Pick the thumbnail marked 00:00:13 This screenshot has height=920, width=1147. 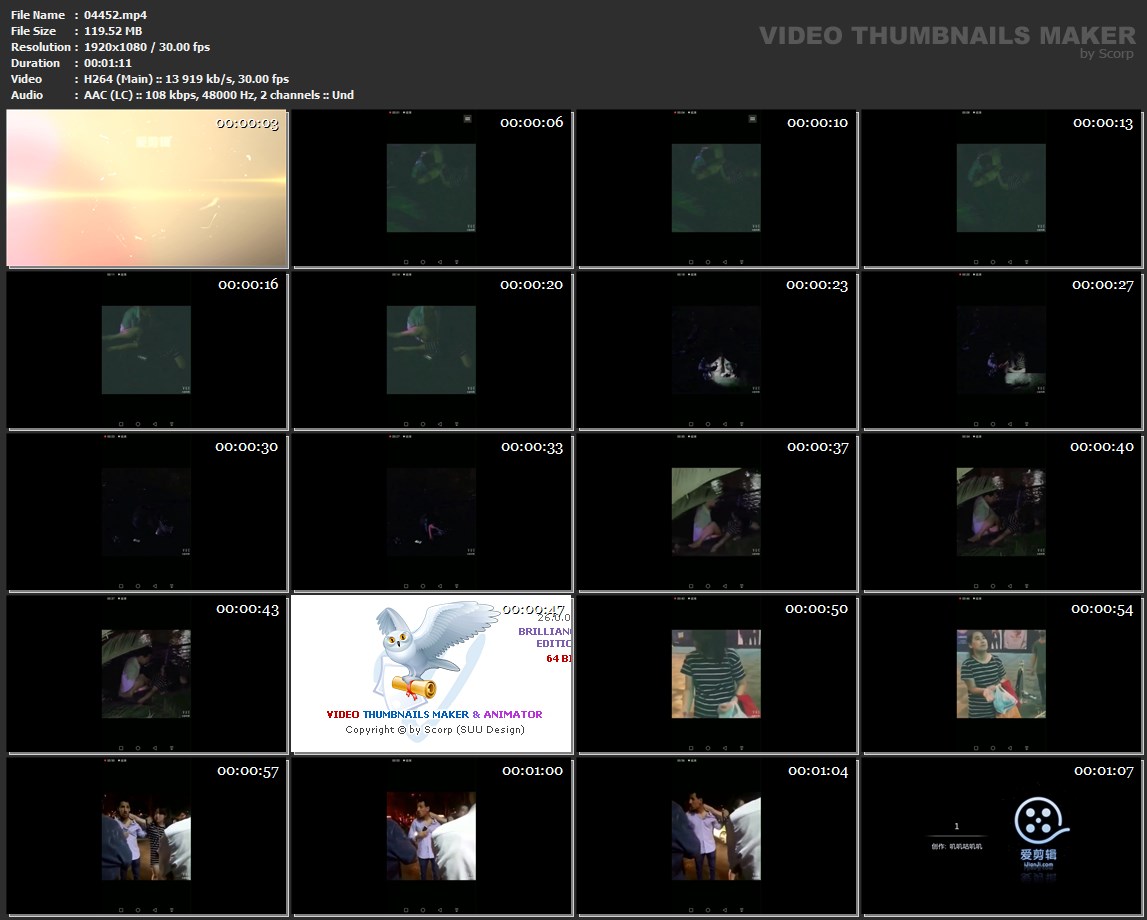pos(1001,188)
